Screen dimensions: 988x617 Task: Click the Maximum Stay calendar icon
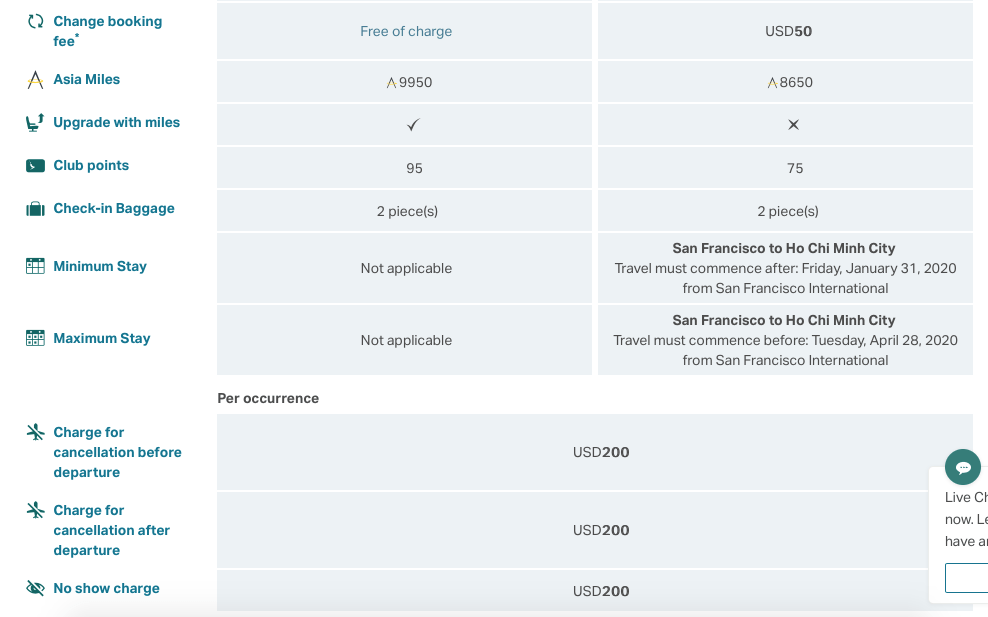[36, 338]
